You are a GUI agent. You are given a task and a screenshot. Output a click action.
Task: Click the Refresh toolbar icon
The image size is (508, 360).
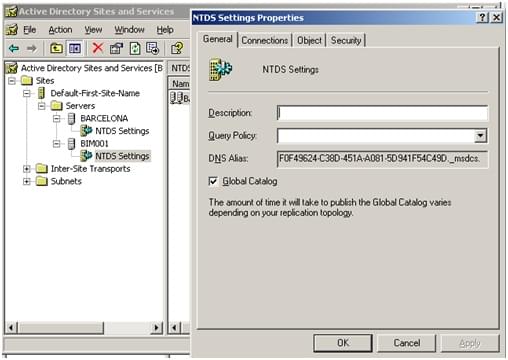[135, 48]
